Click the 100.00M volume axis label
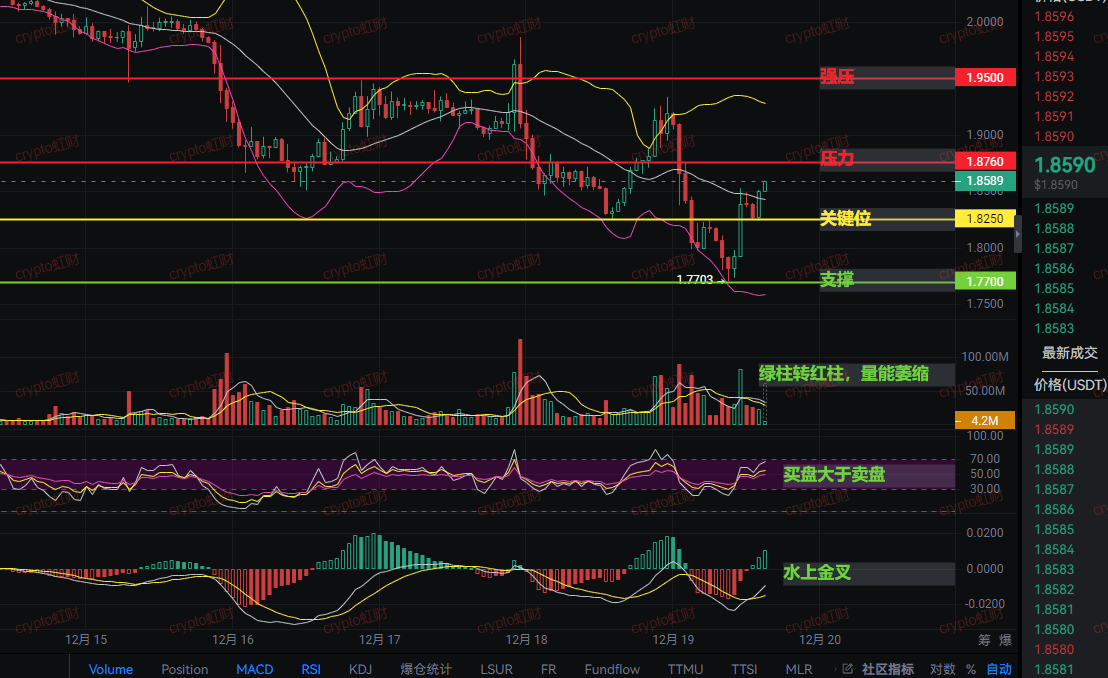Image resolution: width=1108 pixels, height=678 pixels. pyautogui.click(x=985, y=357)
